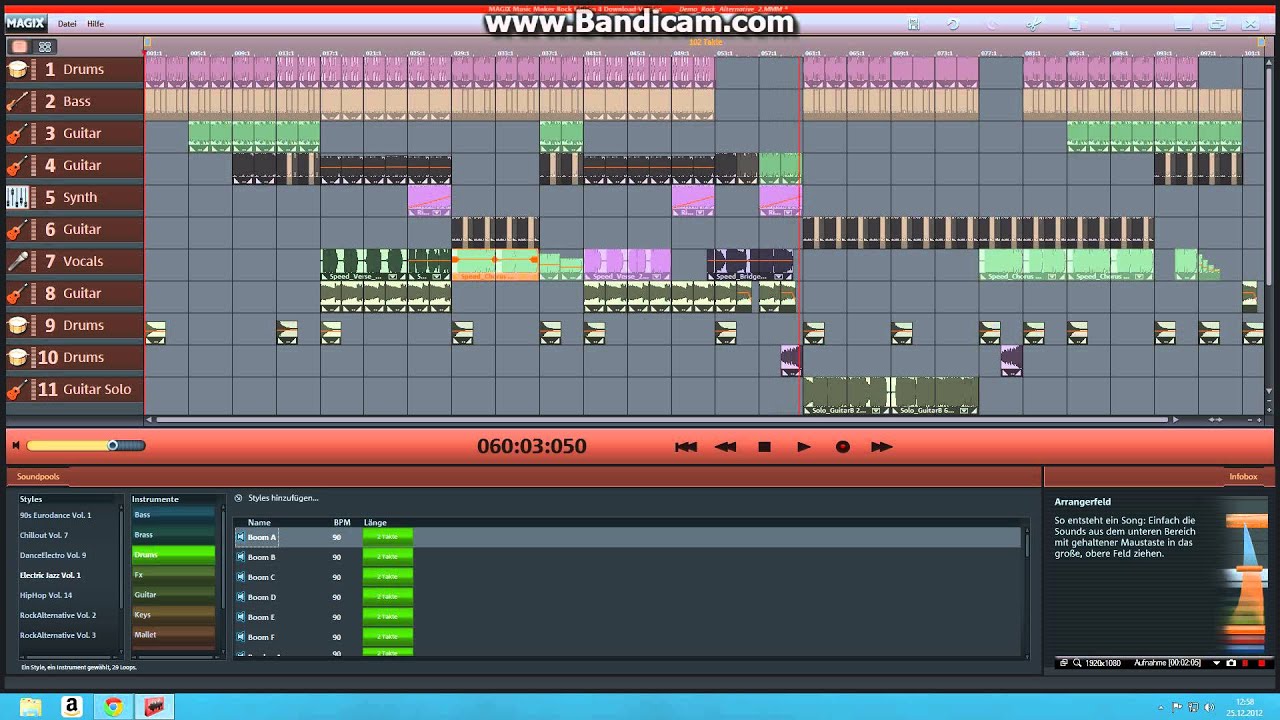Click the BPM column header
Viewport: 1280px width, 720px height.
click(342, 522)
